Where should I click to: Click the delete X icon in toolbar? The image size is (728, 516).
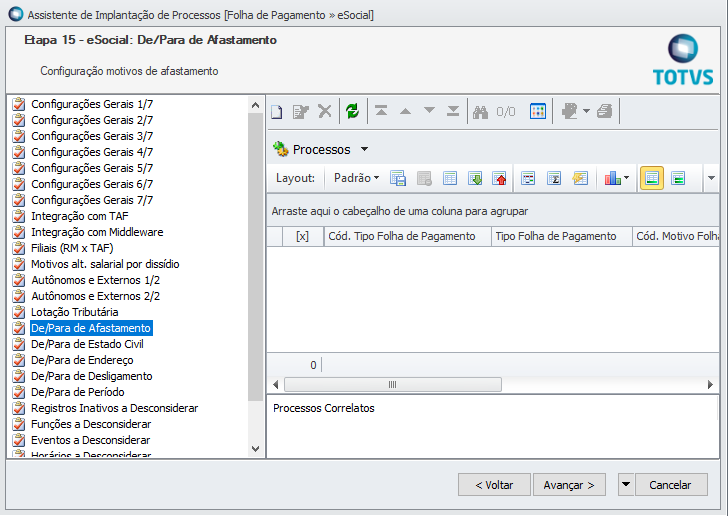click(x=325, y=111)
